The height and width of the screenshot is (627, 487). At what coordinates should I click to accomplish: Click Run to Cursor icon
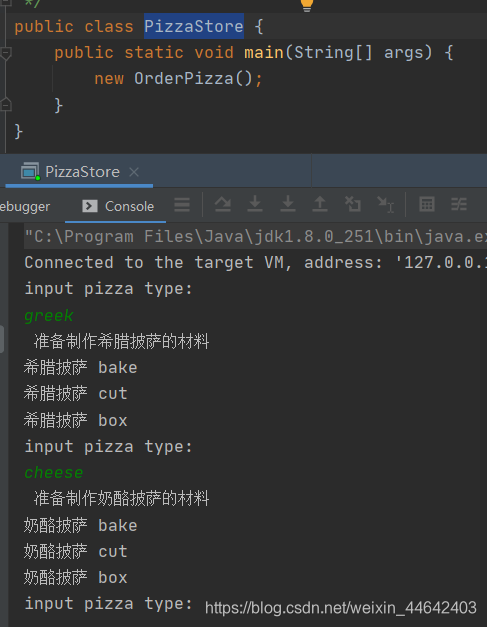[385, 204]
